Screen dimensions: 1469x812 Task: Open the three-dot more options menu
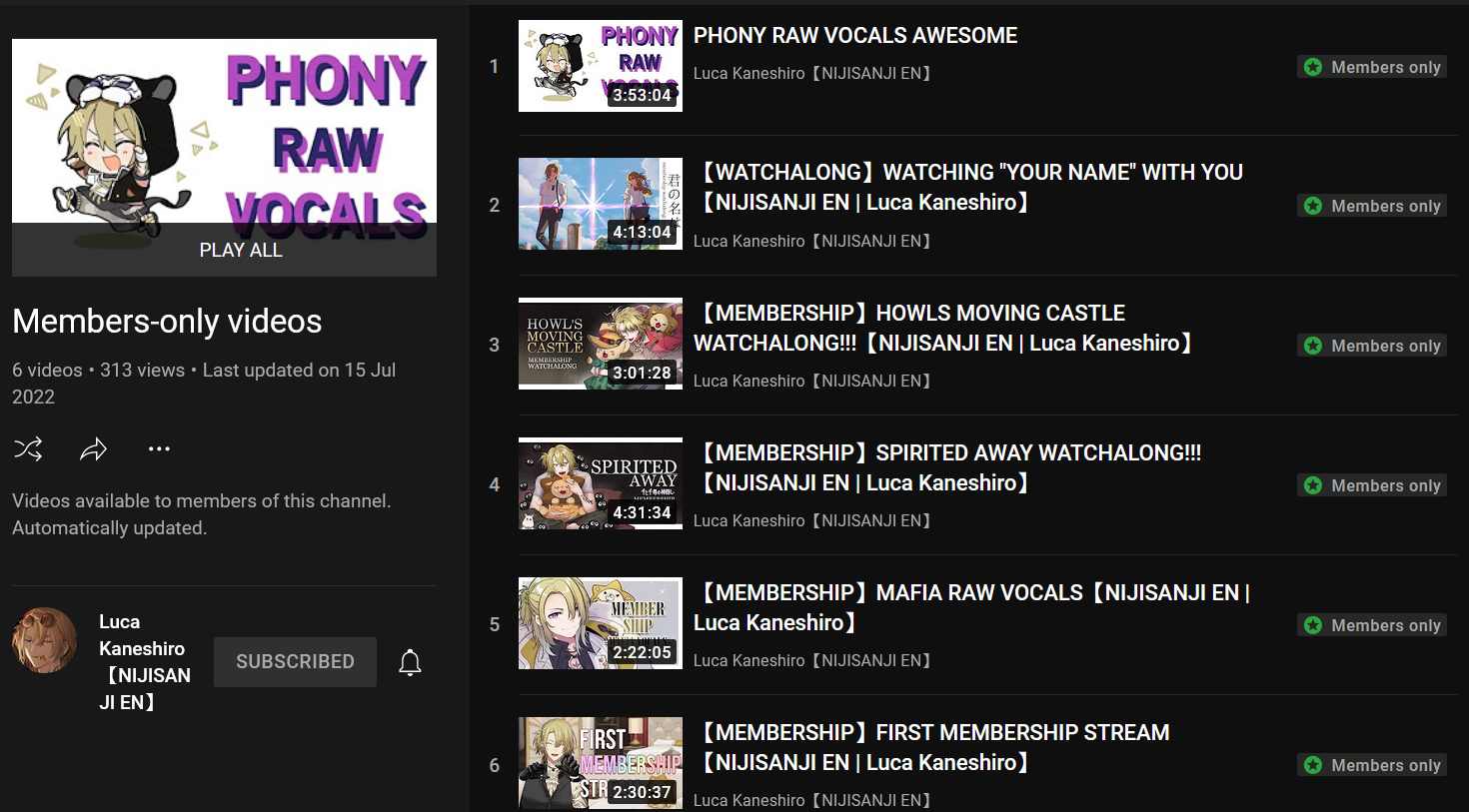(x=159, y=449)
